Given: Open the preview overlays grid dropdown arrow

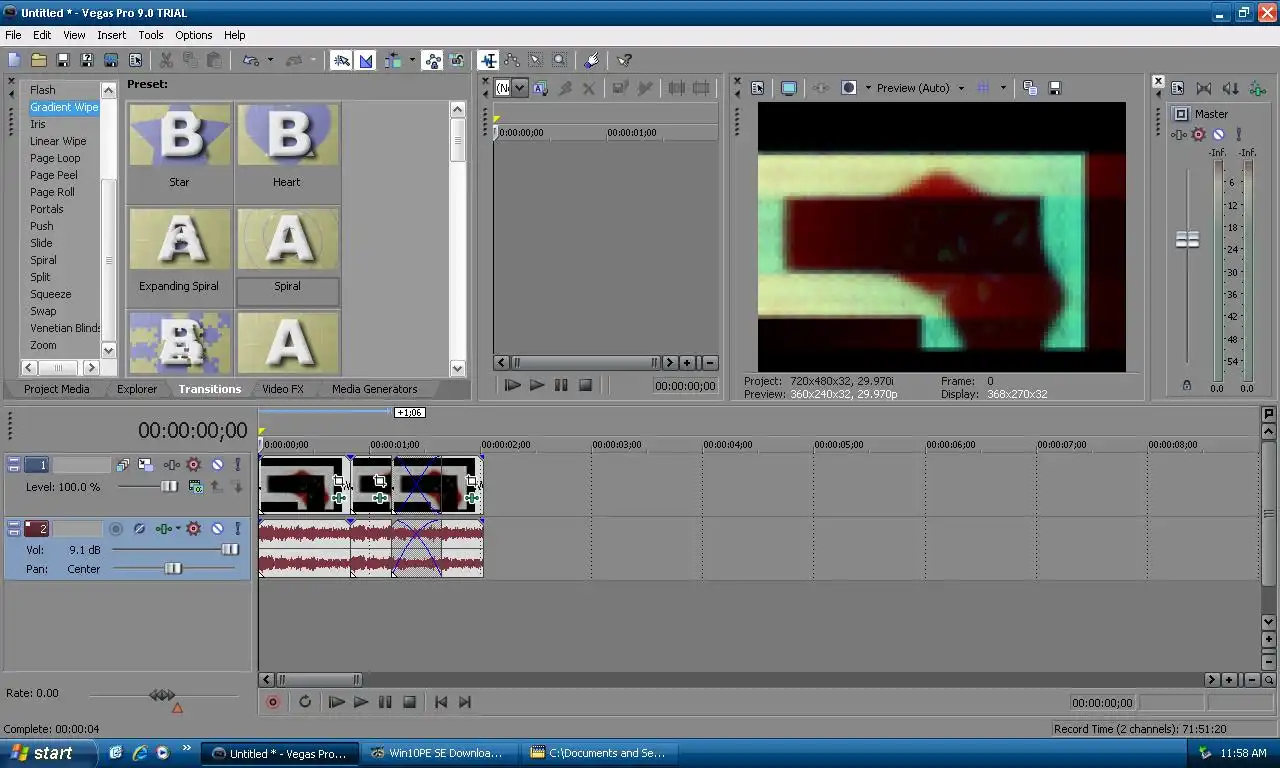Looking at the screenshot, I should (x=1002, y=88).
